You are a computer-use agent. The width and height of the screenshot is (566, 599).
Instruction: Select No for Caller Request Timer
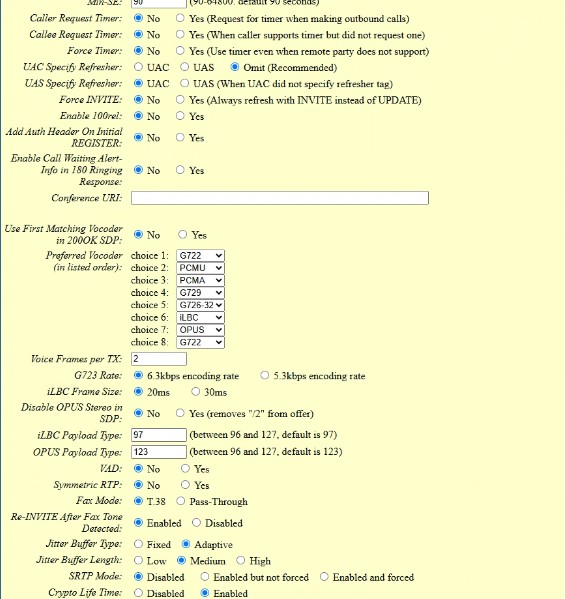138,18
